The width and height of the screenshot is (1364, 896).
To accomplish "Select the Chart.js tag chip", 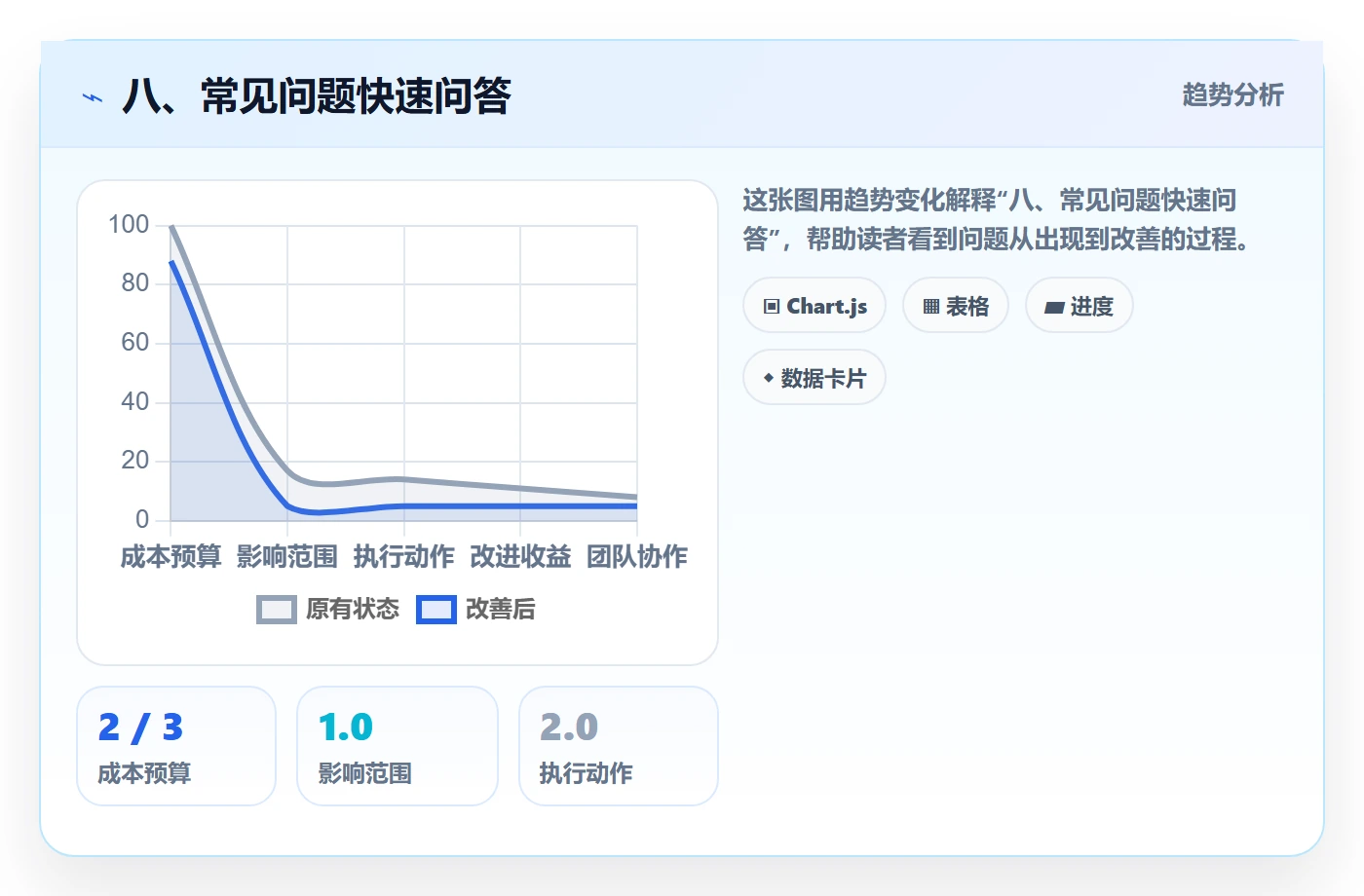I will (815, 305).
